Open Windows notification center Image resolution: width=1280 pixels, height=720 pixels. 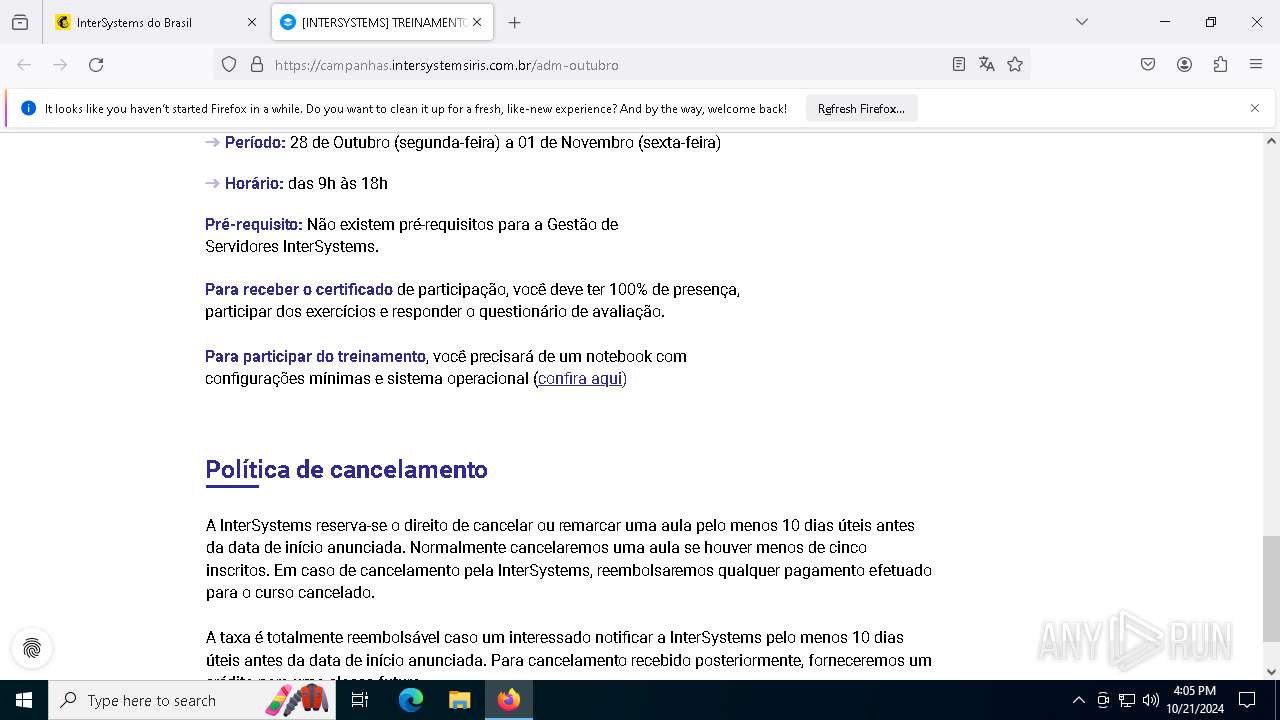tap(1247, 700)
